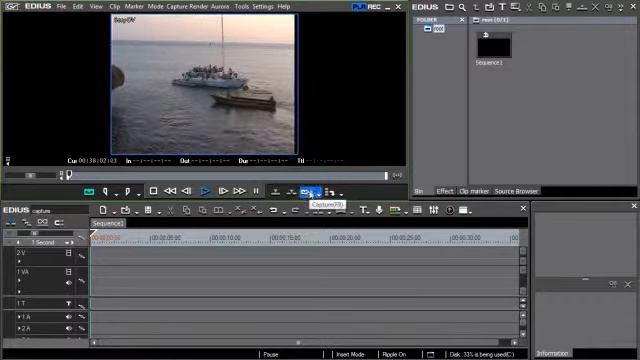Viewport: 640px width, 360px height.
Task: Click the shuttle slider left of position bar
Action: point(31,176)
